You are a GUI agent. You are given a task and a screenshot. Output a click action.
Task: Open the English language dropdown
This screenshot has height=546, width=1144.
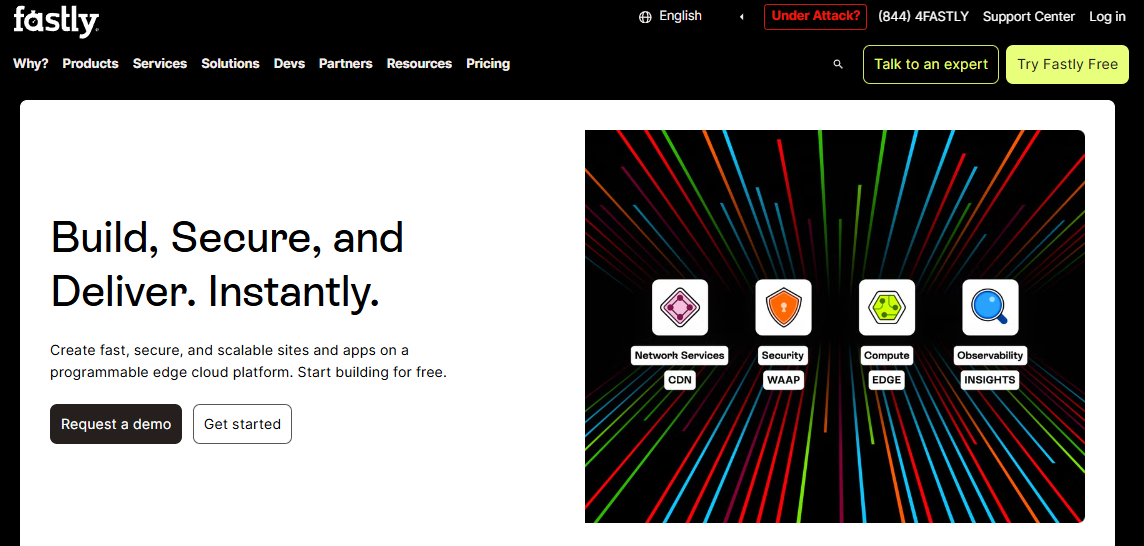pos(680,16)
